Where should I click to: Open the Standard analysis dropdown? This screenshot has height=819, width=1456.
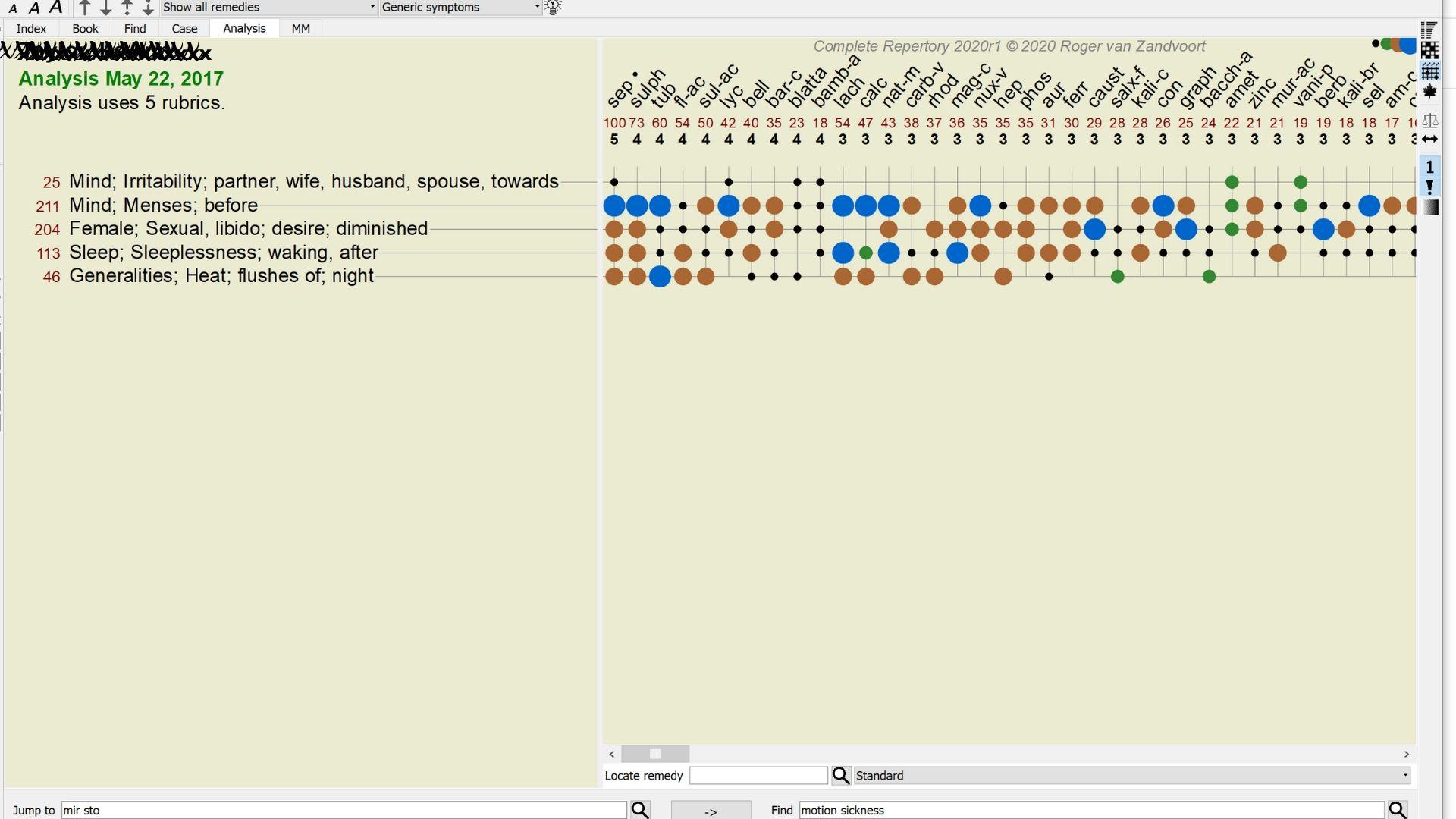(x=1131, y=776)
